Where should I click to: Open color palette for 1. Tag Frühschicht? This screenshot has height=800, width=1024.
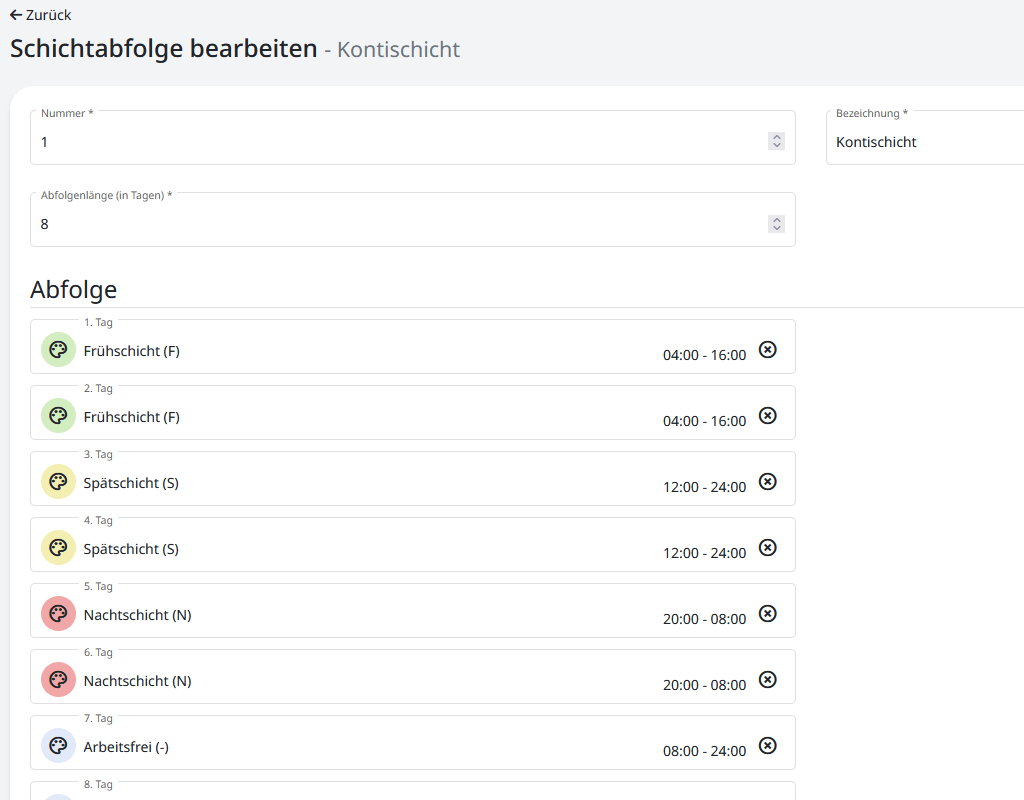pos(58,350)
